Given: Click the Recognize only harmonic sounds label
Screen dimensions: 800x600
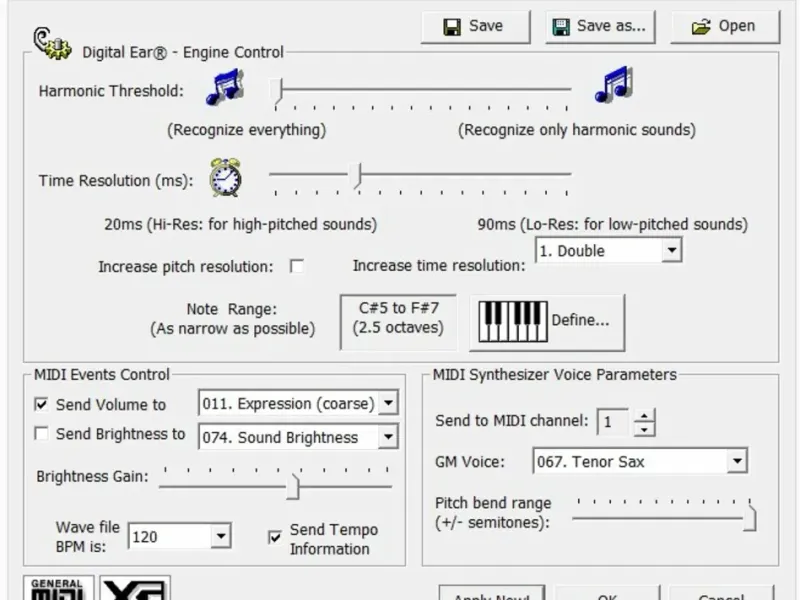Looking at the screenshot, I should pyautogui.click(x=577, y=130).
